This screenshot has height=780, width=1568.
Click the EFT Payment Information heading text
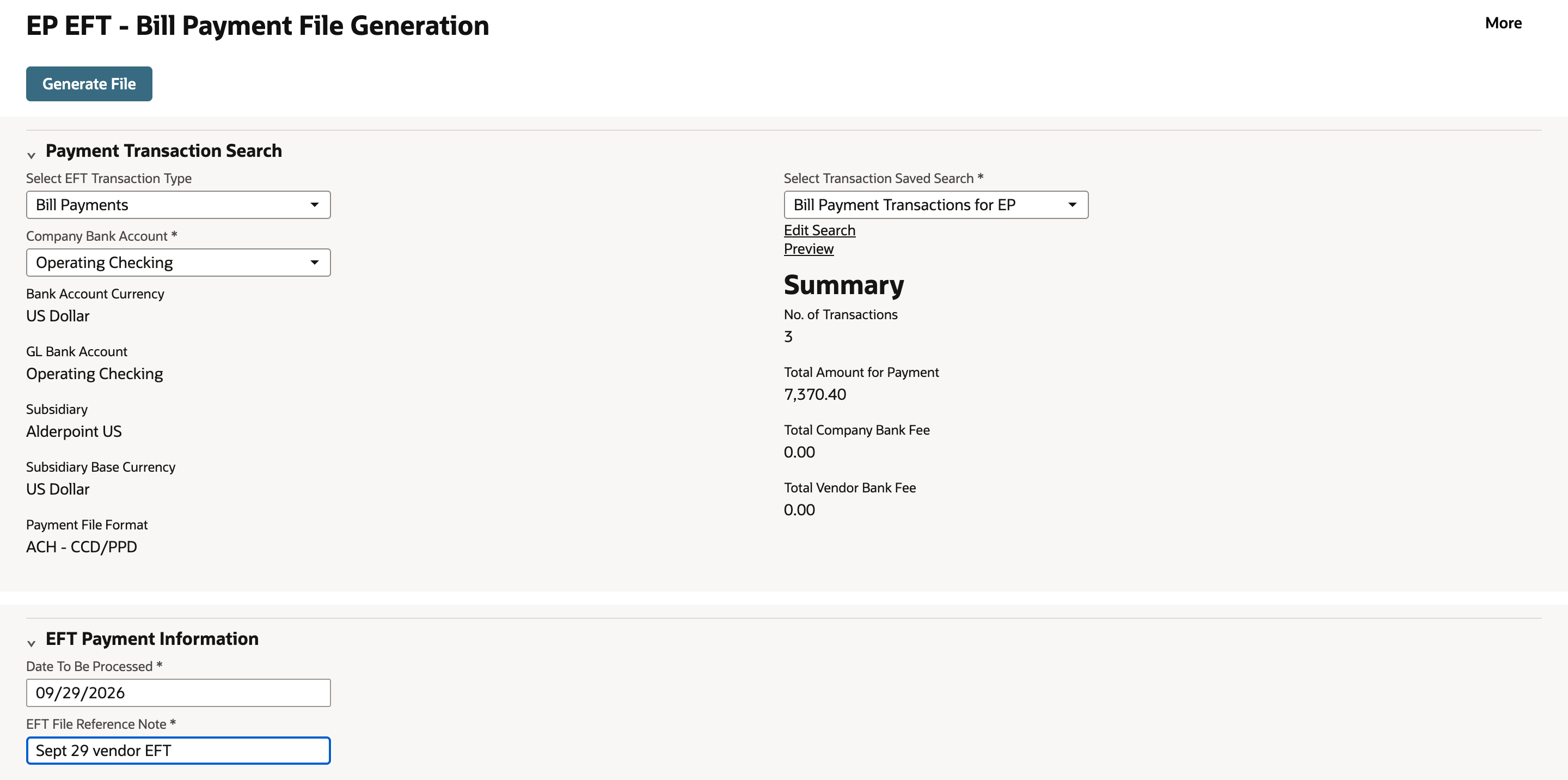click(152, 639)
